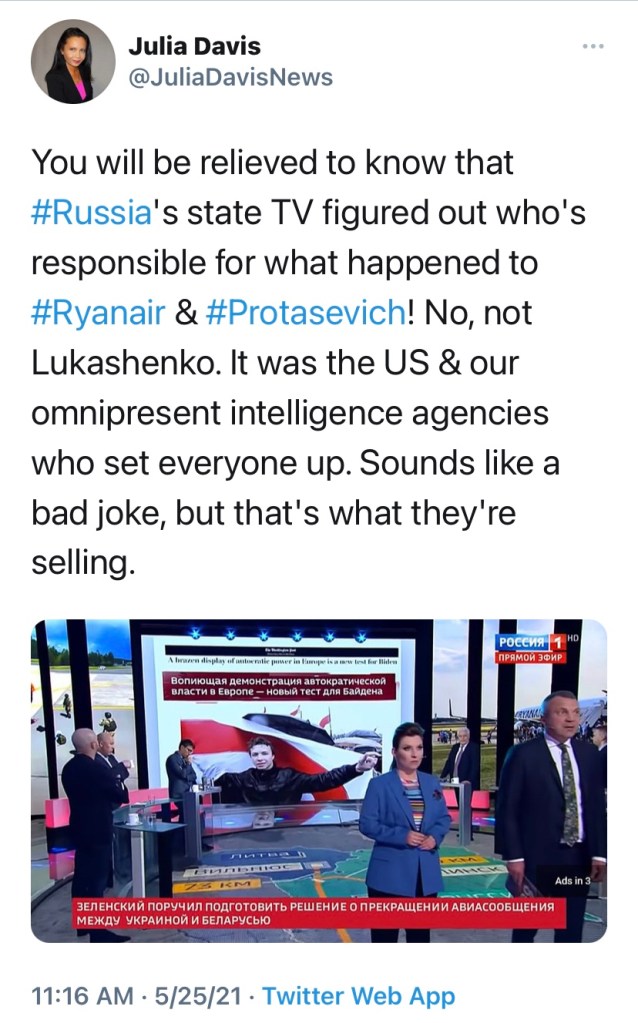The width and height of the screenshot is (638, 1023).
Task: Click the dark Russian headline caption in video
Action: pyautogui.click(x=279, y=688)
